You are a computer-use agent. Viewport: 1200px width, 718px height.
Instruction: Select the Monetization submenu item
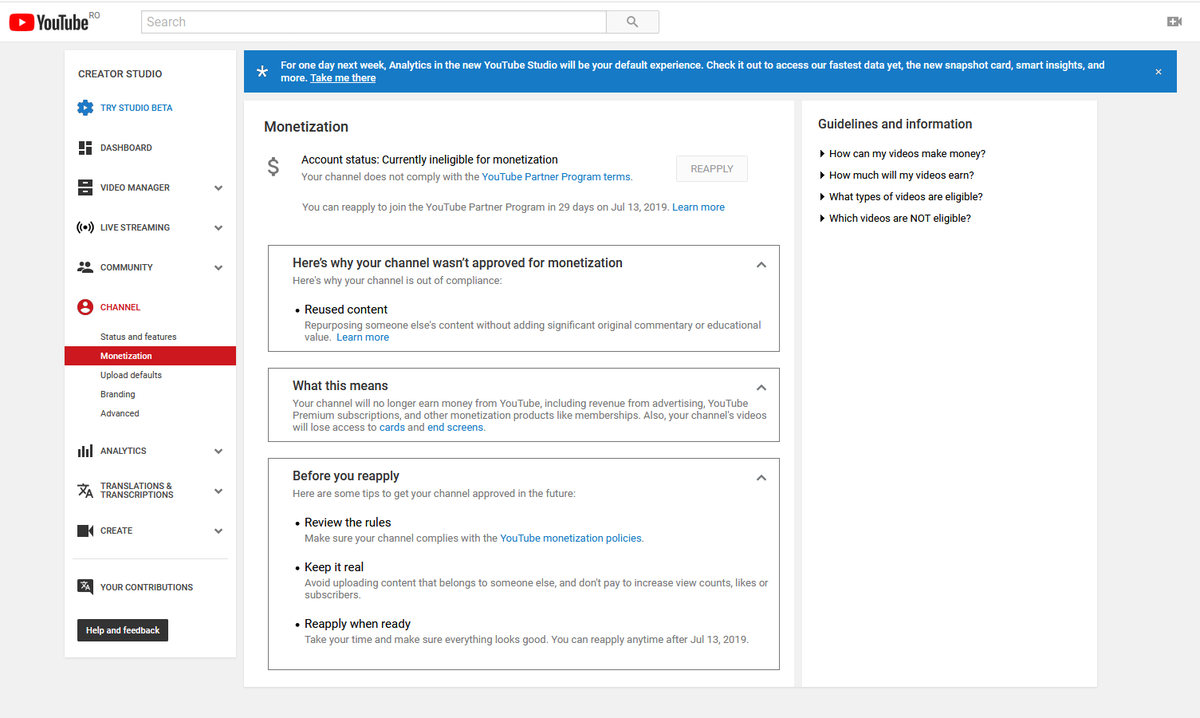150,356
